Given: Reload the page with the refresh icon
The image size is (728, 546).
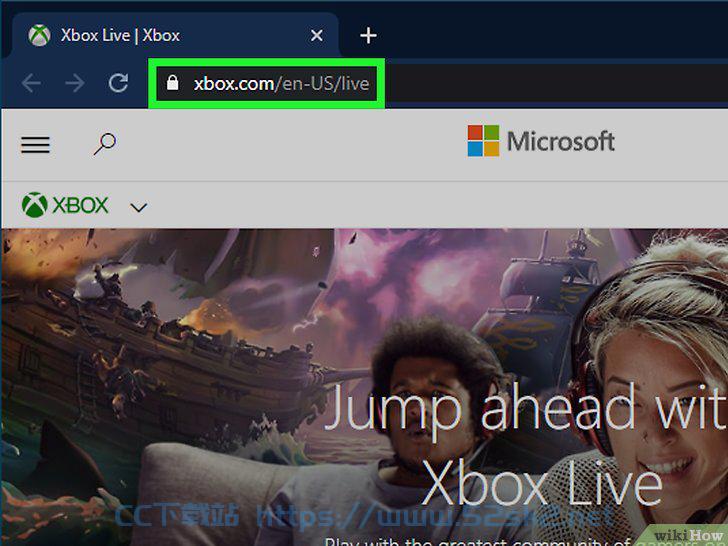Looking at the screenshot, I should (118, 83).
